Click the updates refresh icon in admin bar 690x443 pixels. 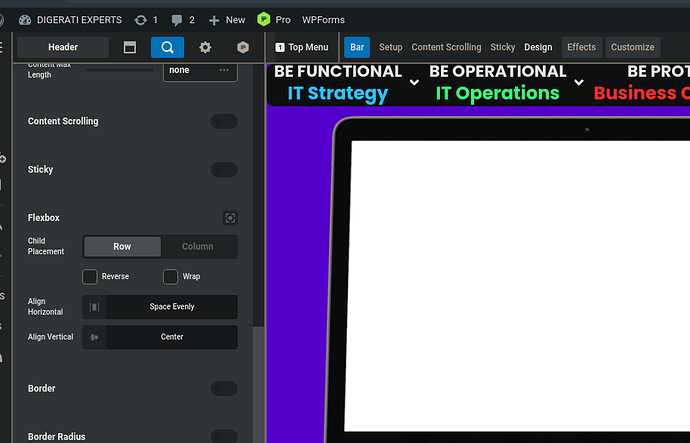coord(141,20)
